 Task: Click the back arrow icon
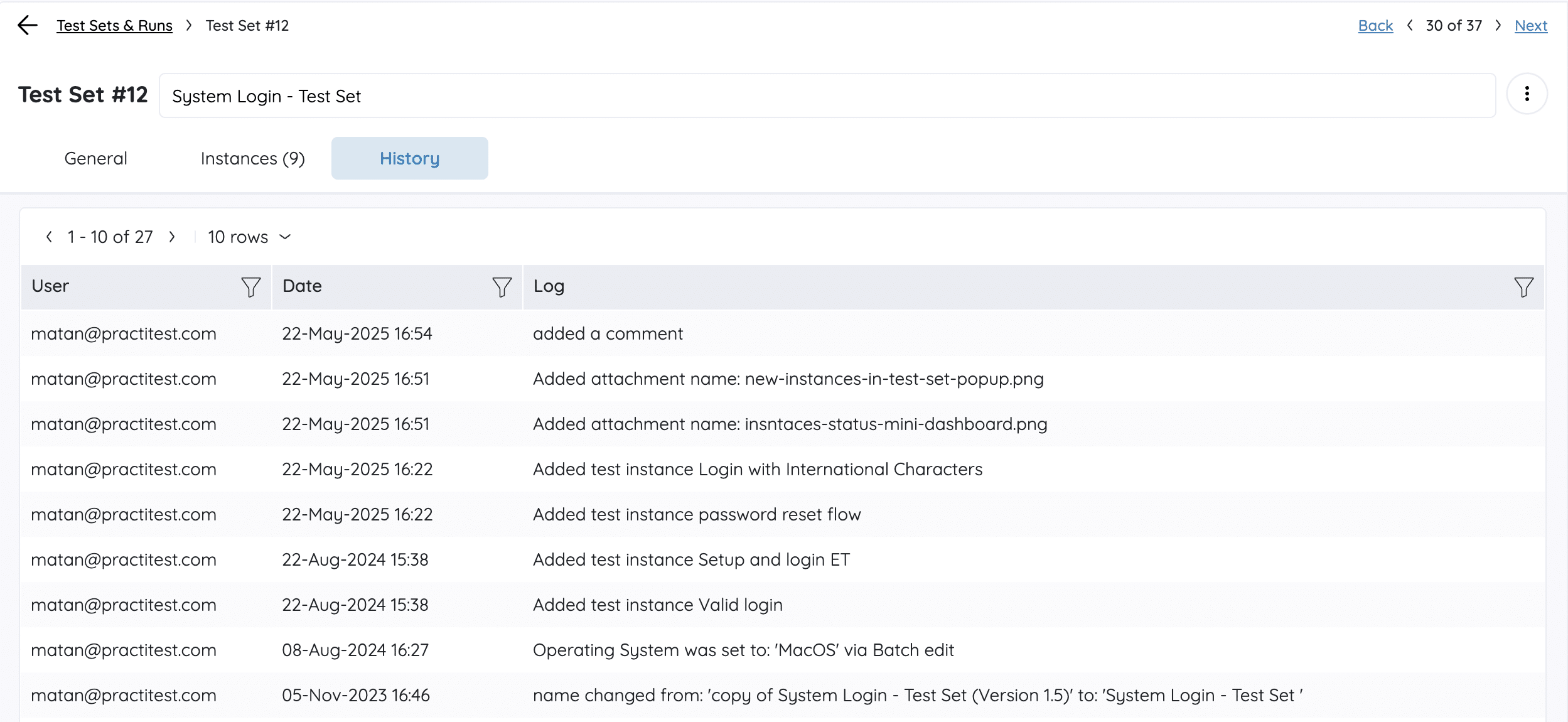[x=28, y=25]
